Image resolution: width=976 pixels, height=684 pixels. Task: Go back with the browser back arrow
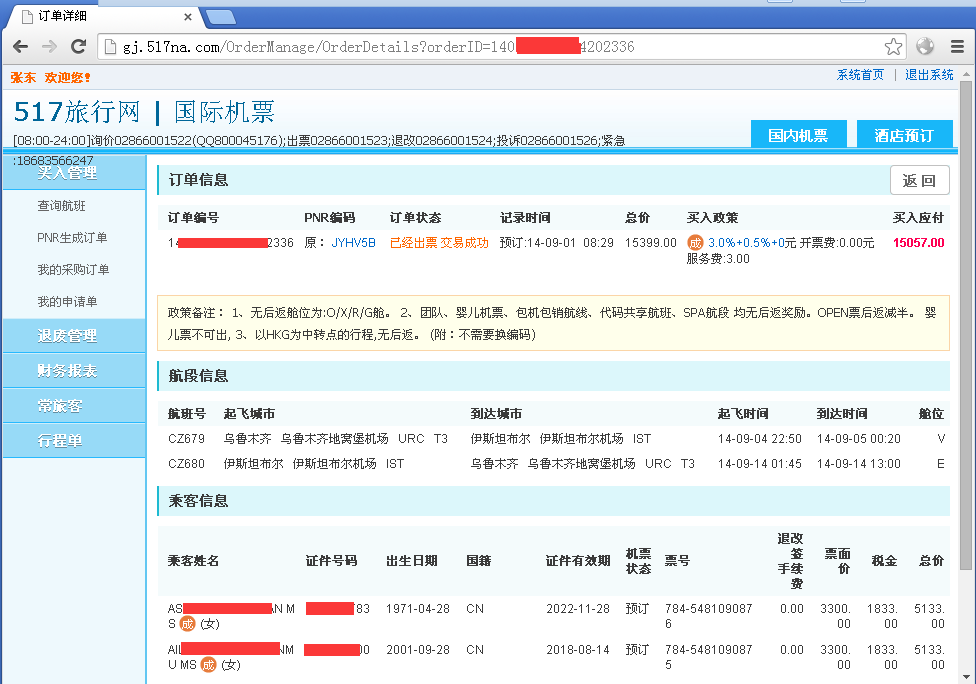20,47
